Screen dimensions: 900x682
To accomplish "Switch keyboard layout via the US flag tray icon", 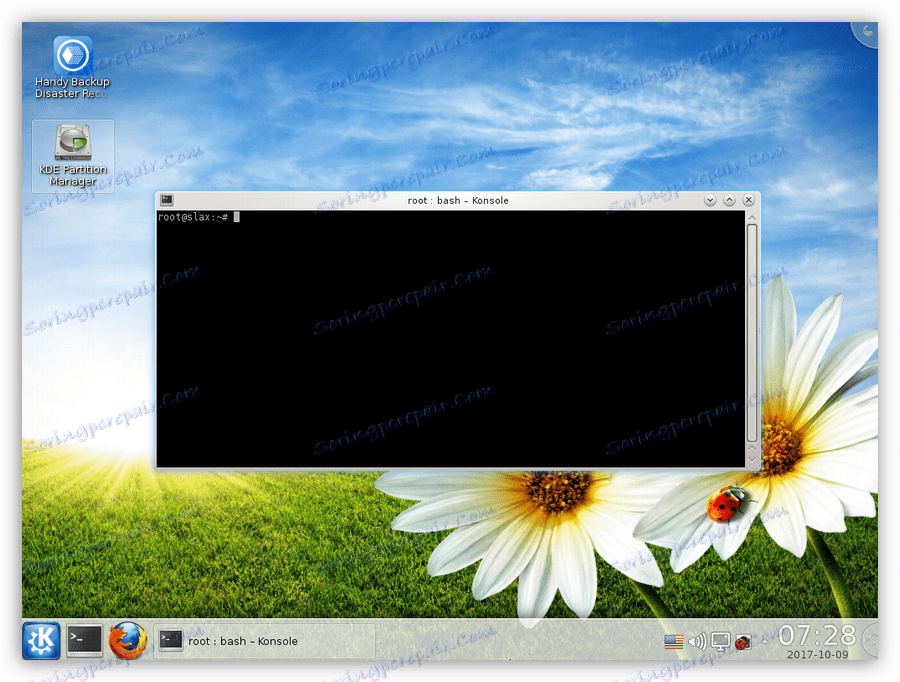I will click(x=672, y=641).
